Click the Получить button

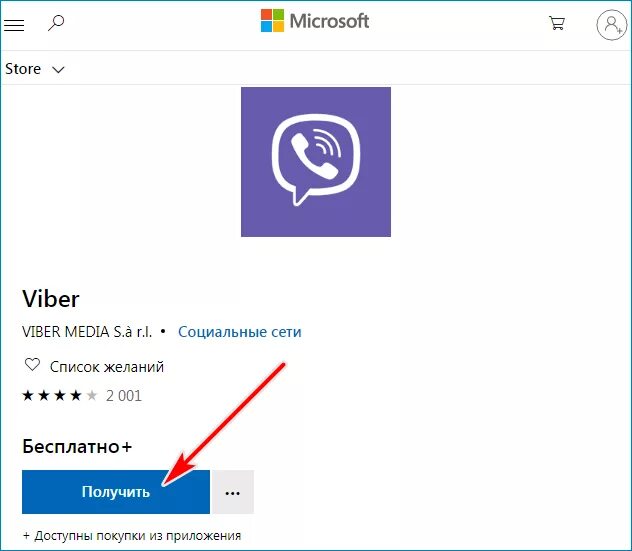point(116,492)
